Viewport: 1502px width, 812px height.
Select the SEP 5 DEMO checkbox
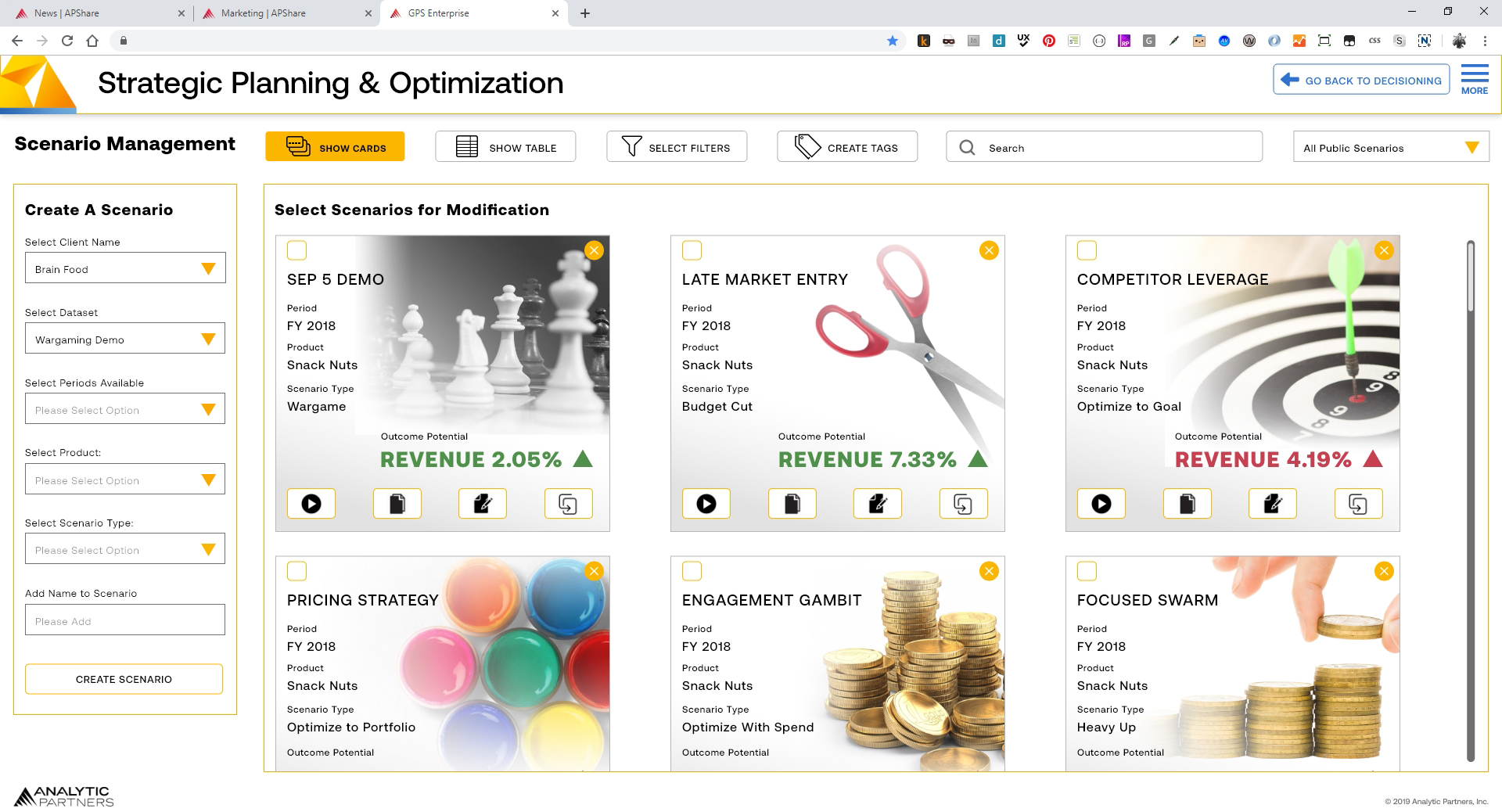[x=297, y=250]
